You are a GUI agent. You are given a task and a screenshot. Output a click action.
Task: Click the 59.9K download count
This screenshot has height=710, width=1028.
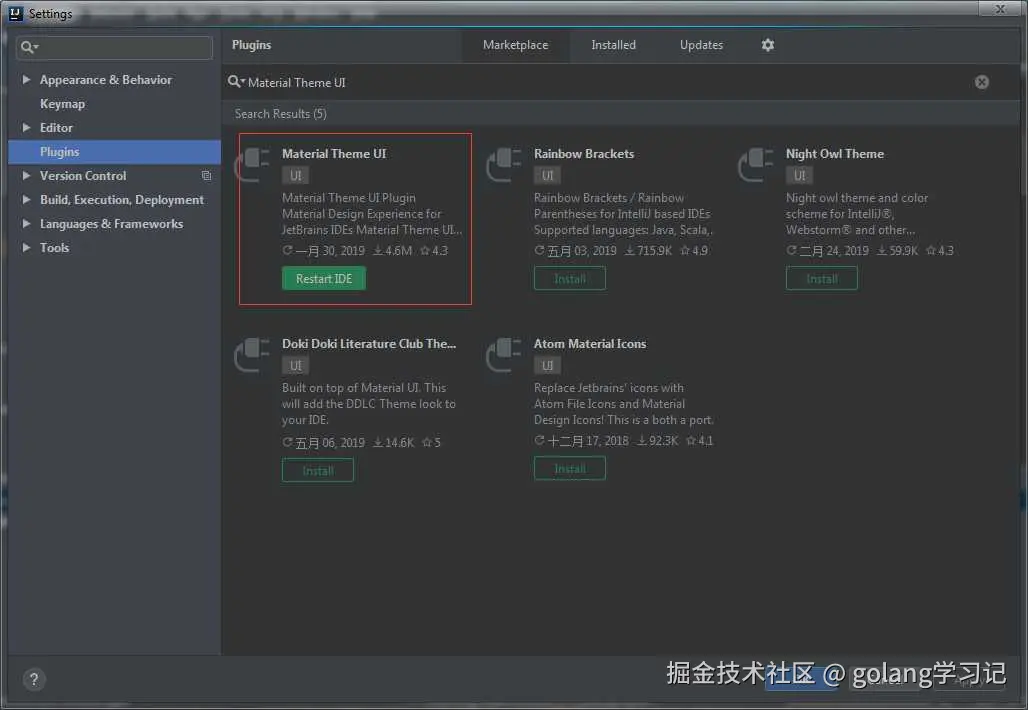pos(898,250)
